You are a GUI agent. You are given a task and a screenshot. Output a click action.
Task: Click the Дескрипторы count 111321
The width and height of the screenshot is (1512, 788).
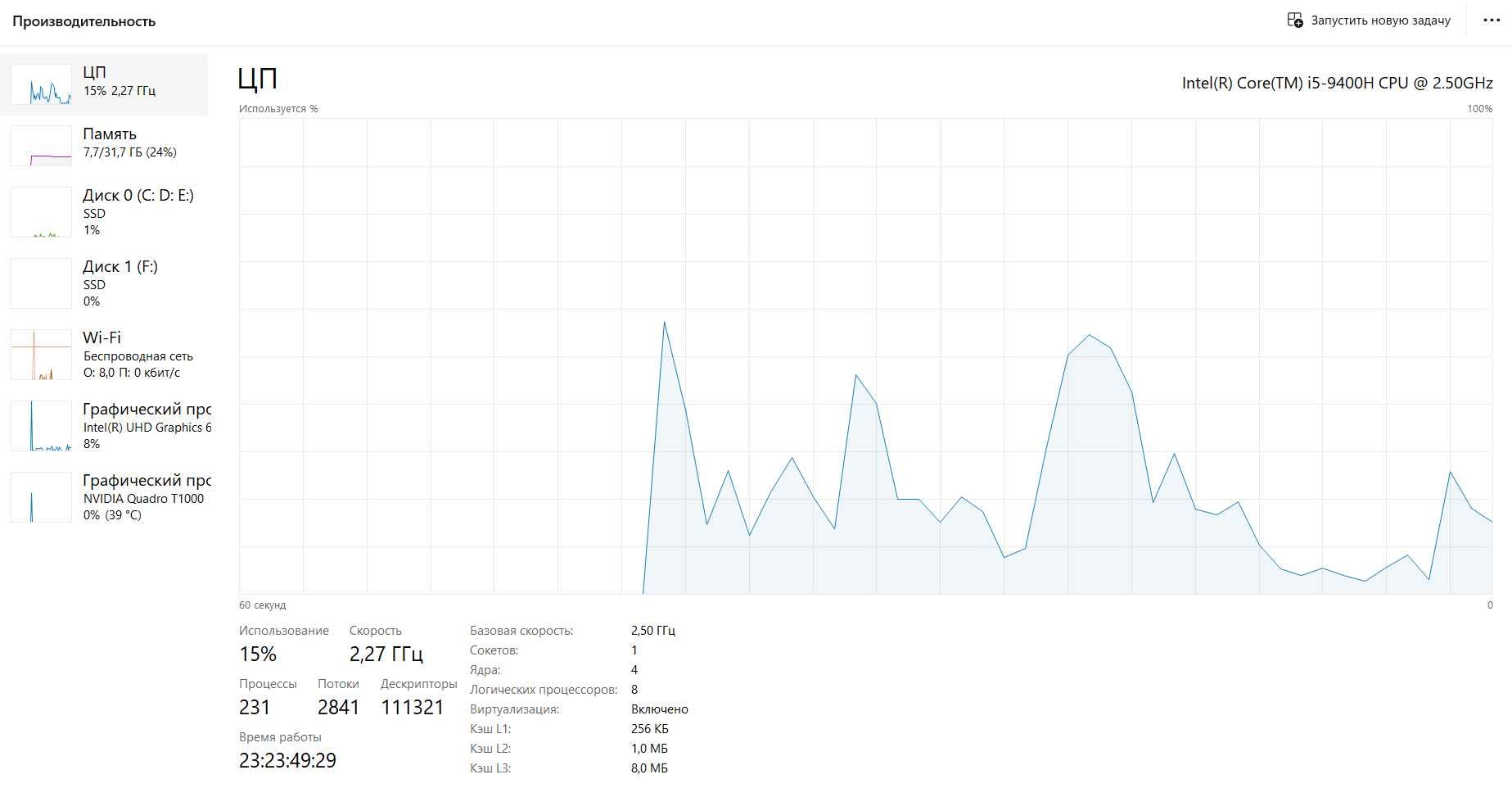[x=413, y=708]
